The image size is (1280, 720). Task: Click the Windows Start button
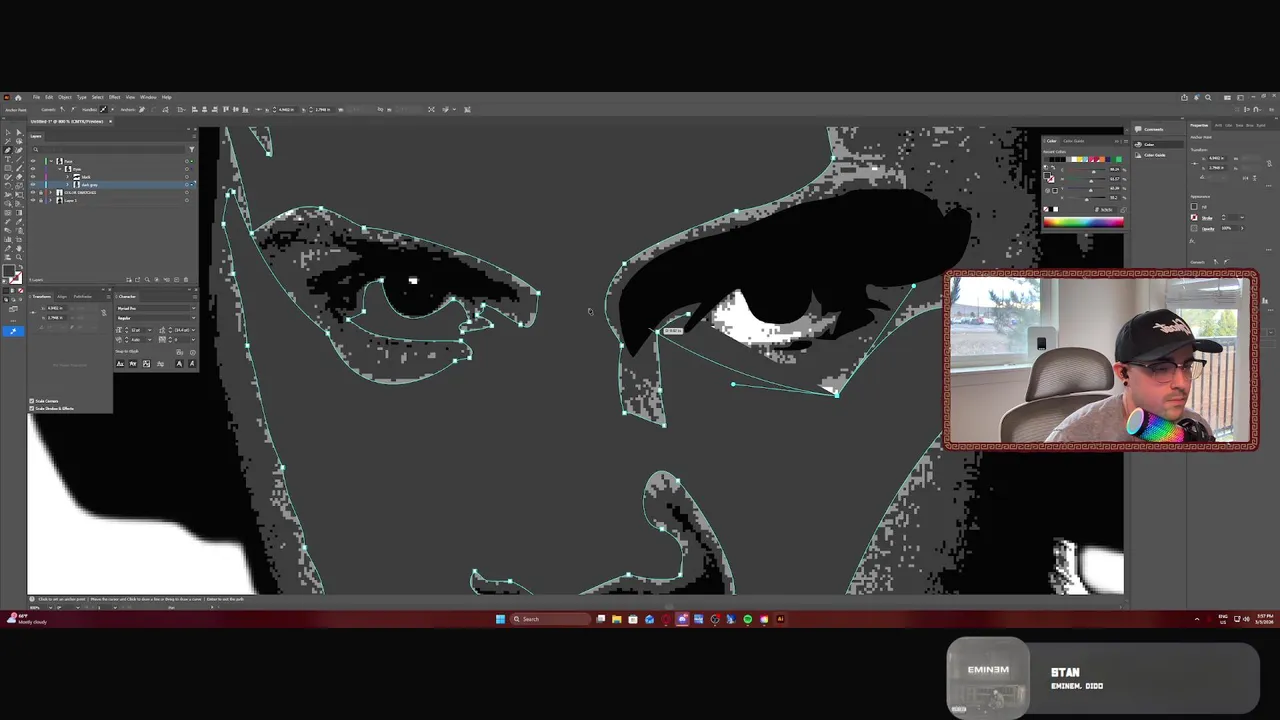[x=500, y=619]
